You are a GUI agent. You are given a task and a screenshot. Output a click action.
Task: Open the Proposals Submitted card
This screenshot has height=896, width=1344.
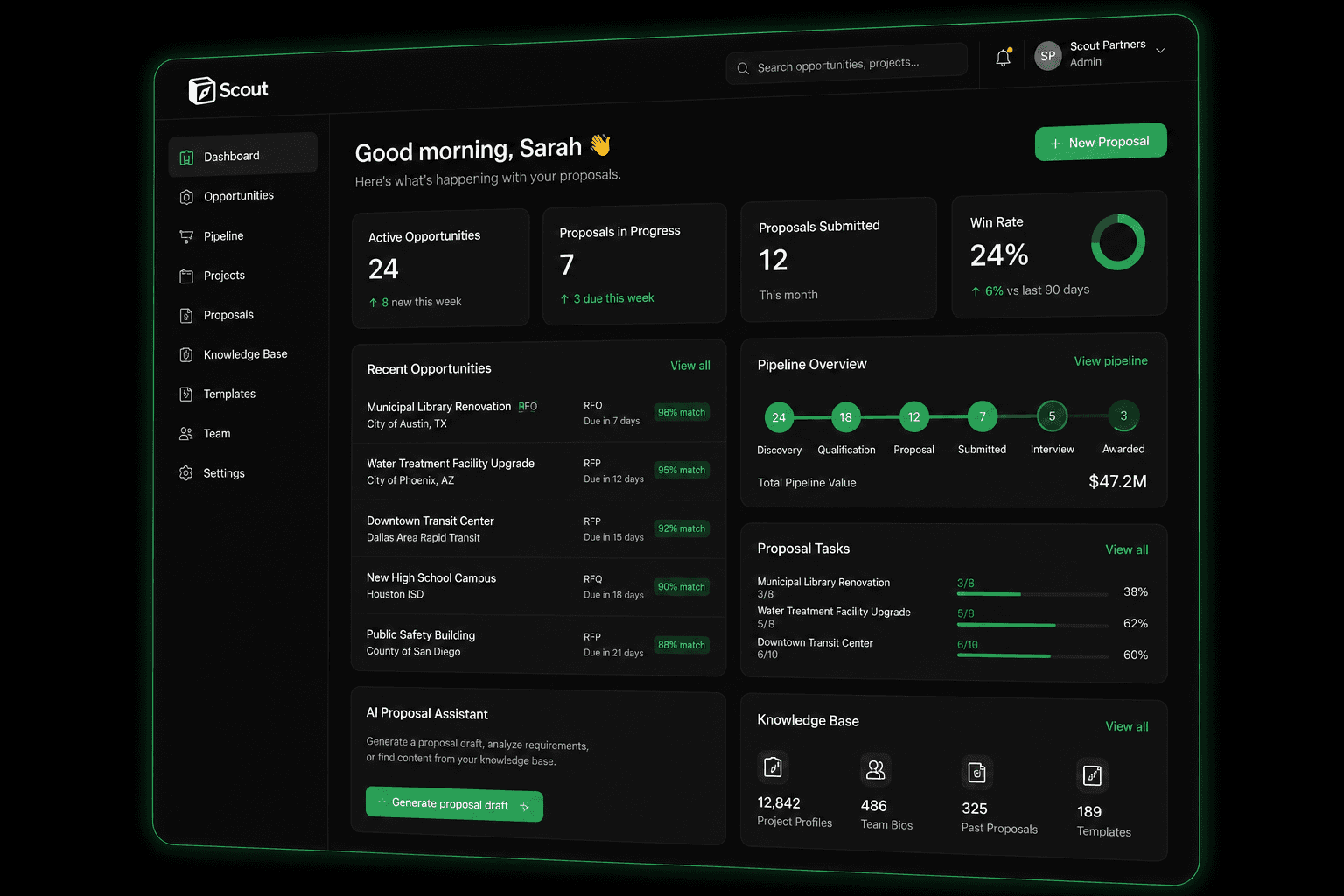point(838,259)
